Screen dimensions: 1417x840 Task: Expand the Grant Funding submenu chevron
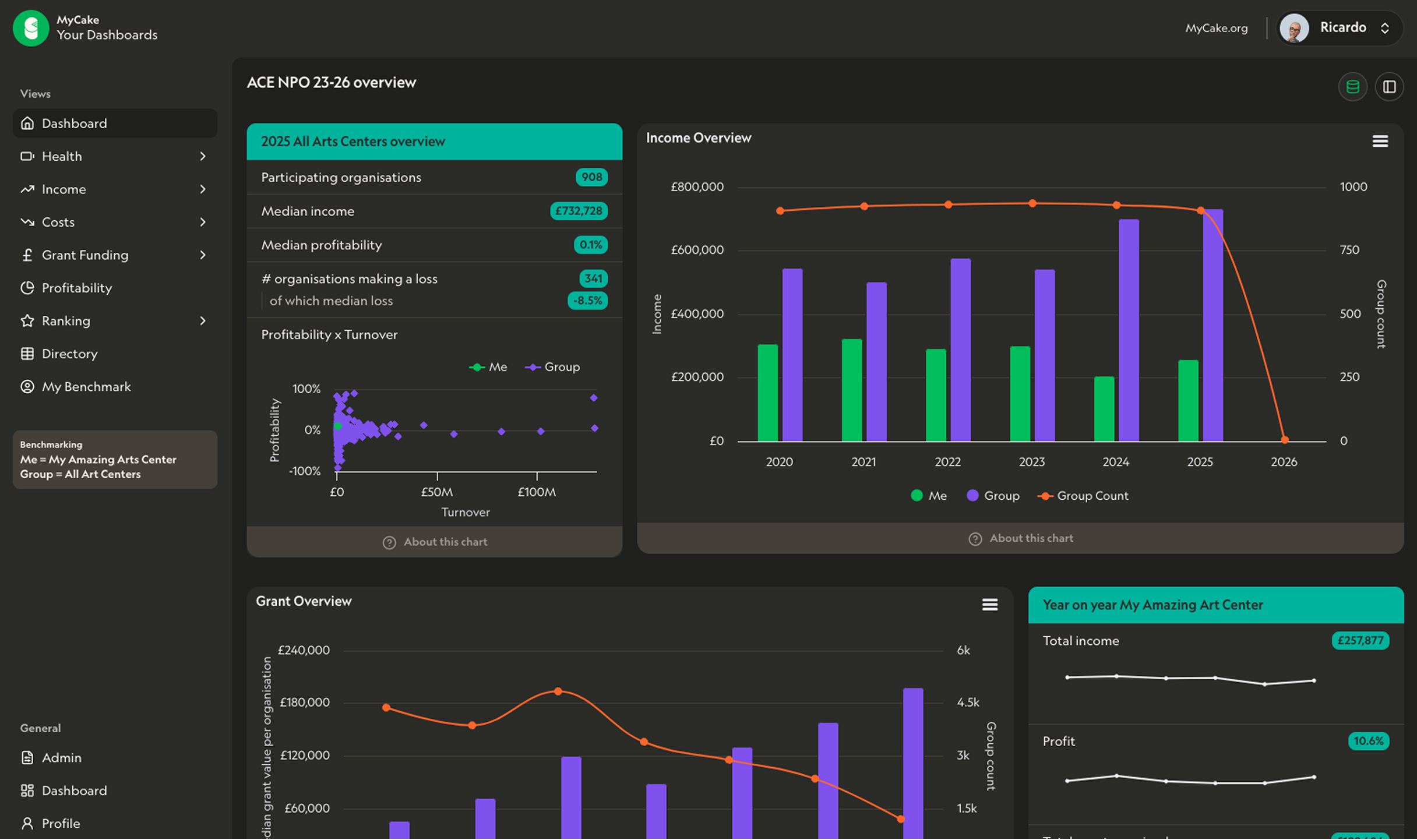203,255
